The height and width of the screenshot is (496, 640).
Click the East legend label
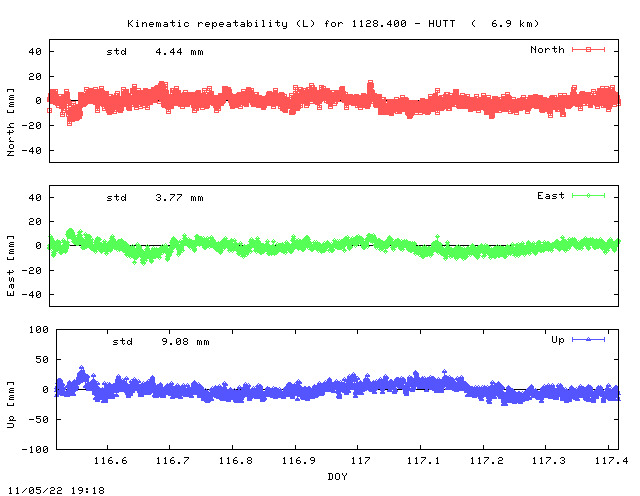pos(551,196)
